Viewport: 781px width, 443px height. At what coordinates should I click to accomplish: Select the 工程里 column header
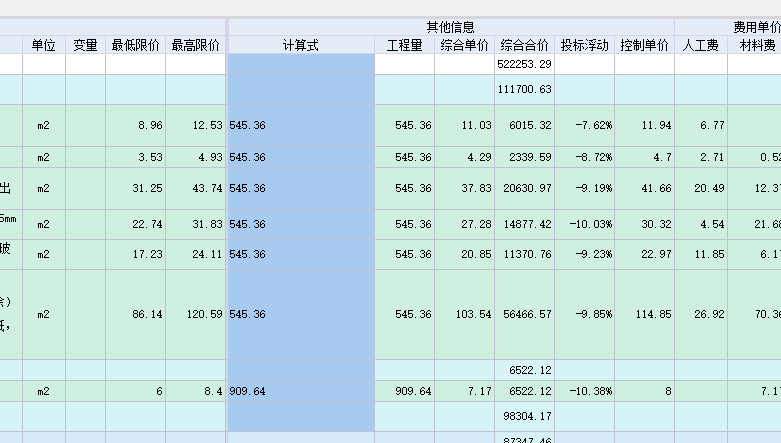404,45
